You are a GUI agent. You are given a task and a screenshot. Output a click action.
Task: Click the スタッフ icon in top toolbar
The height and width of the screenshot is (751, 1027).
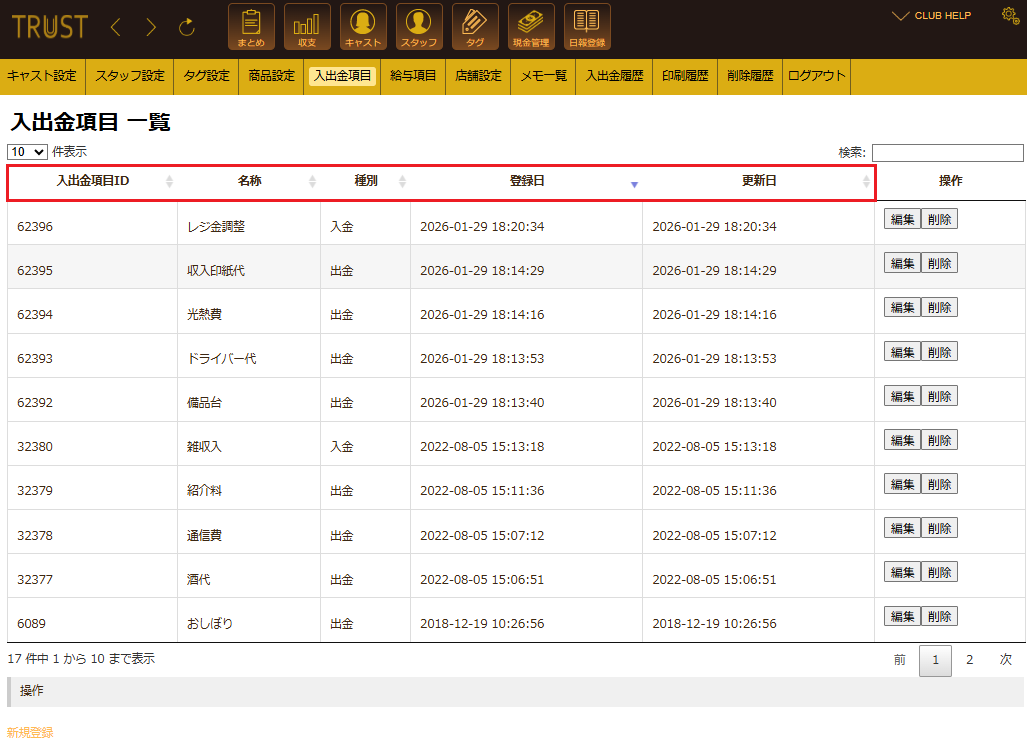419,27
